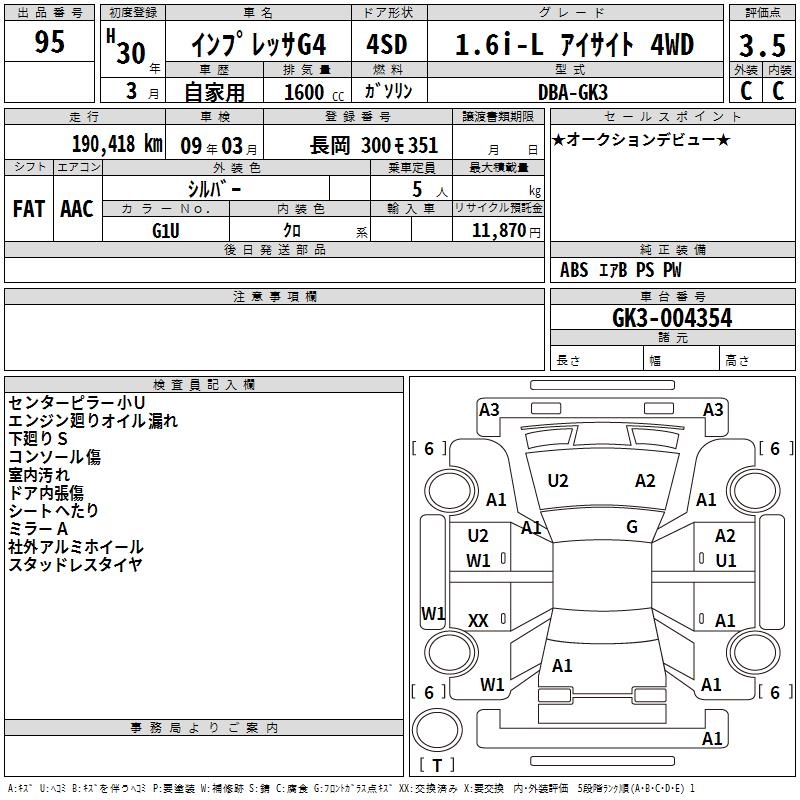
Task: Click the mileage value 190,418 km
Action: coord(117,145)
